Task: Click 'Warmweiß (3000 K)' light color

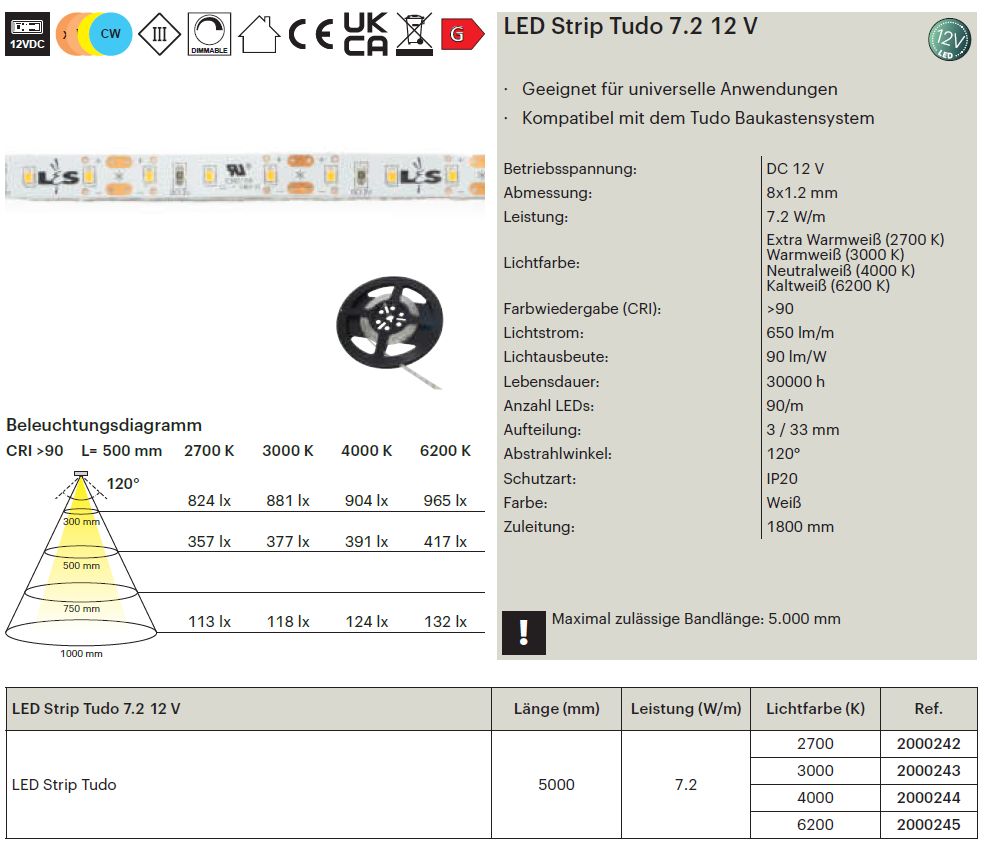Action: click(835, 255)
